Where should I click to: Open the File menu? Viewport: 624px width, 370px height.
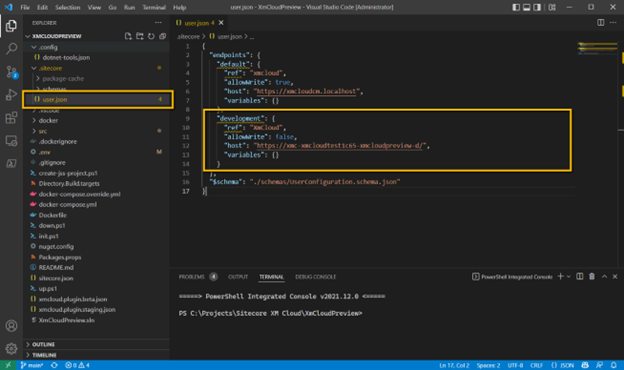(x=25, y=7)
